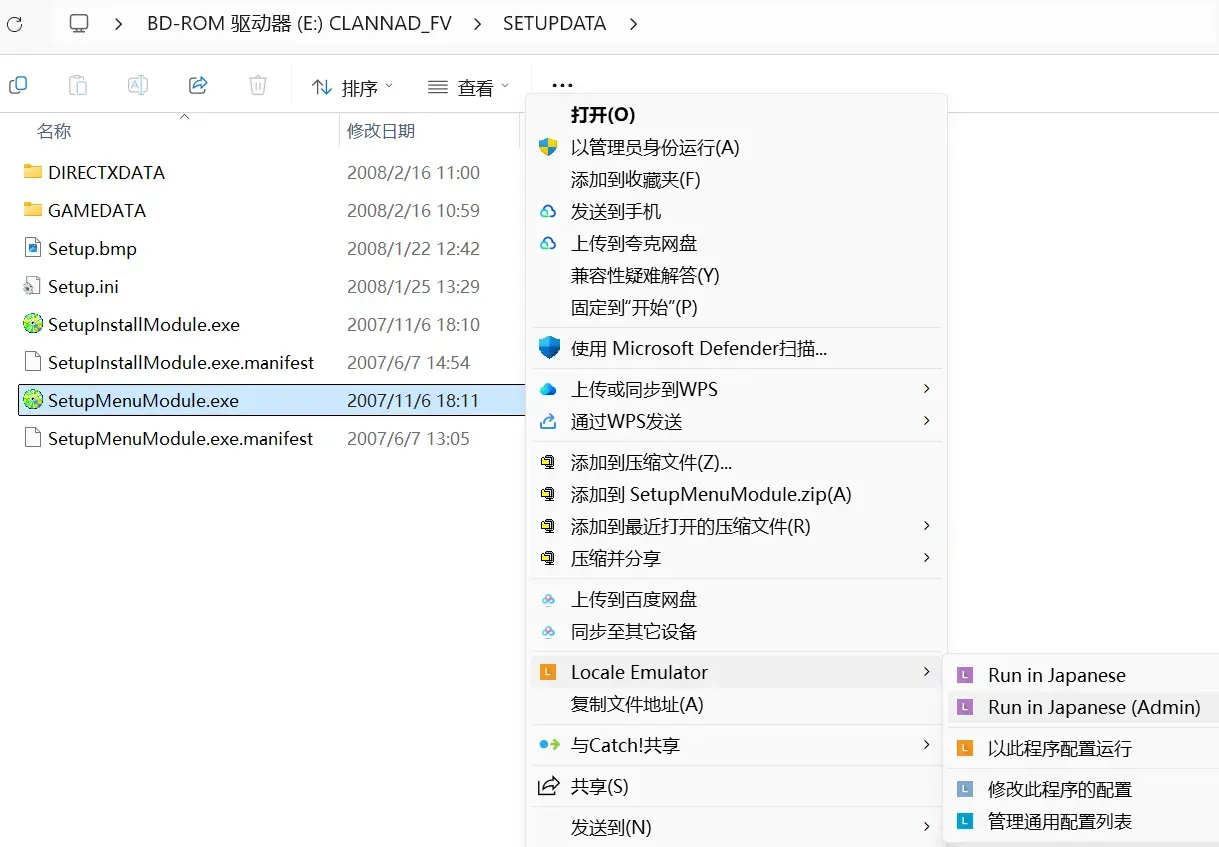The height and width of the screenshot is (847, 1219).
Task: Click the share icon in toolbar
Action: pyautogui.click(x=198, y=86)
